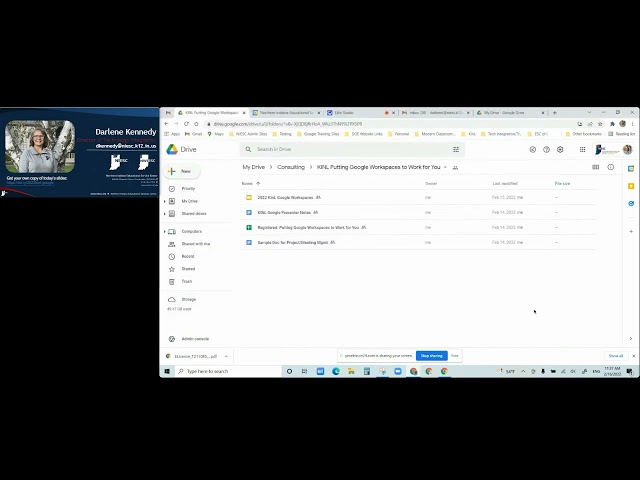This screenshot has height=480, width=640.
Task: Open search options filter icon
Action: coord(456,149)
